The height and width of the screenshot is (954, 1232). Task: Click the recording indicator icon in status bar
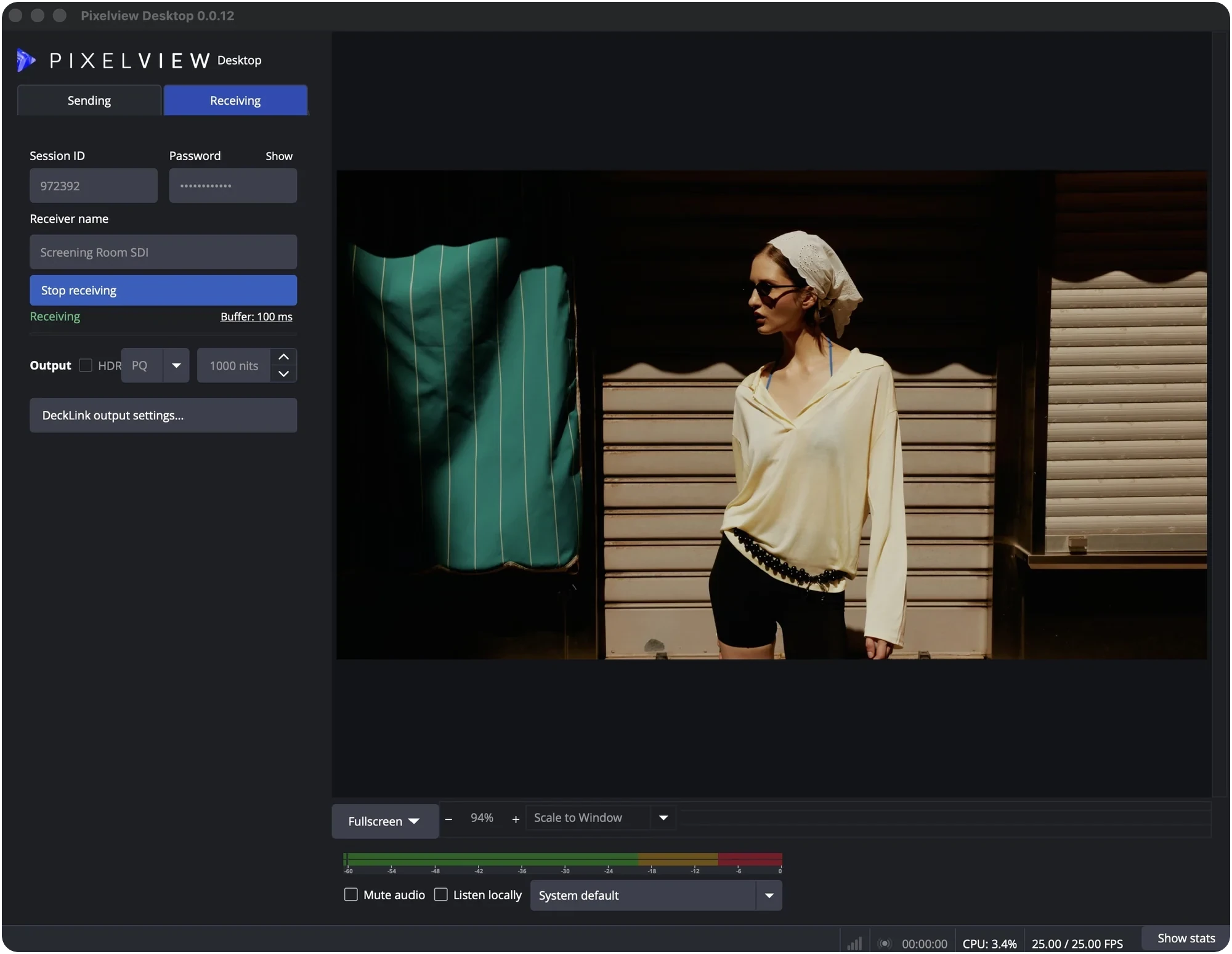tap(885, 944)
